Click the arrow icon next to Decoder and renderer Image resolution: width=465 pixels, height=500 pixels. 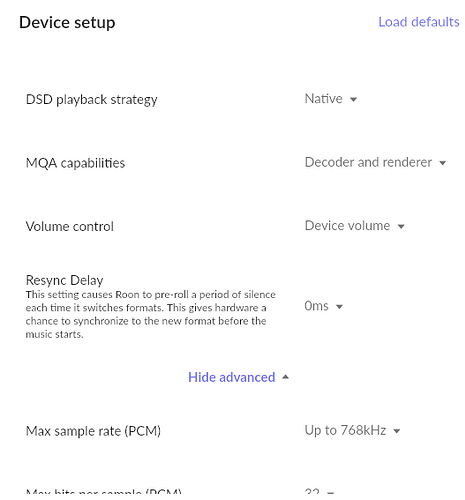pyautogui.click(x=442, y=163)
